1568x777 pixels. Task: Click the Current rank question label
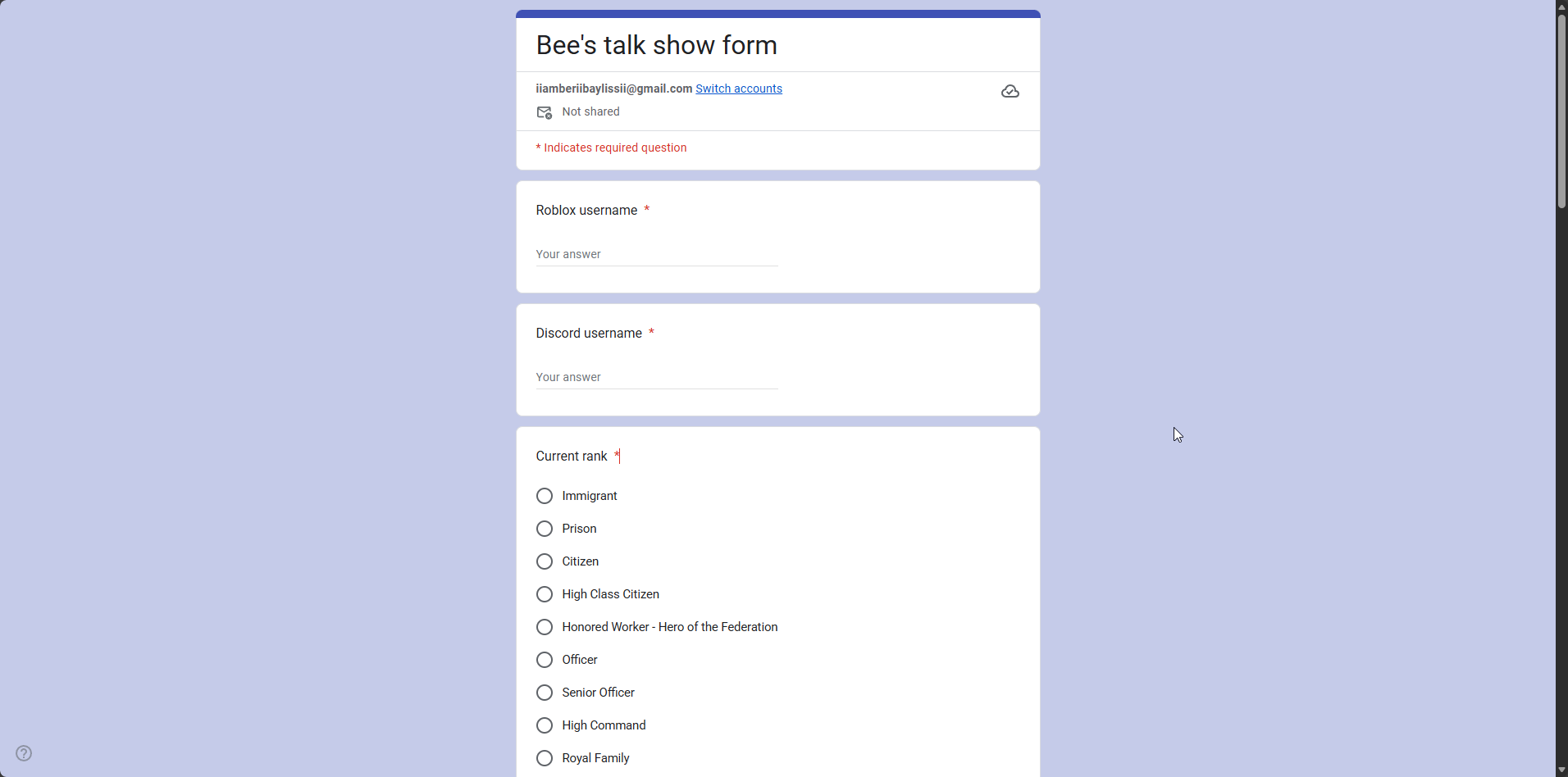click(x=572, y=457)
